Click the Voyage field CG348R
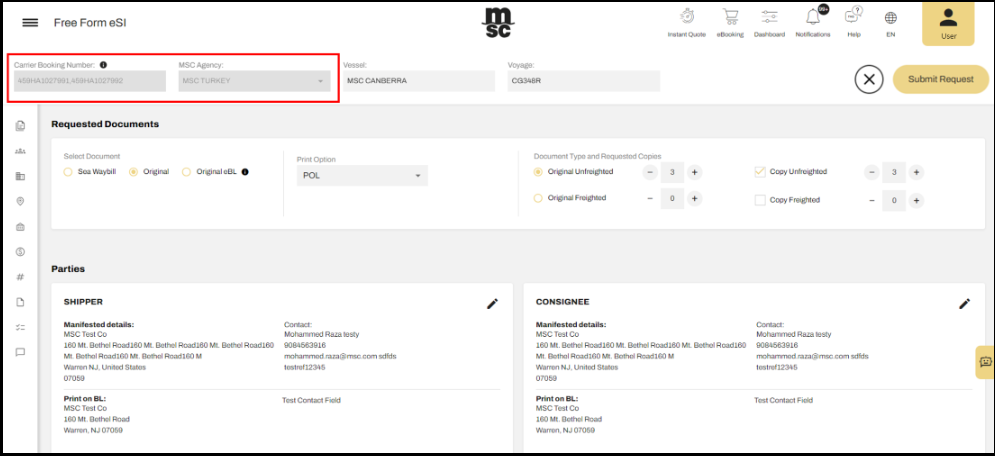This screenshot has height=457, width=995. point(584,81)
